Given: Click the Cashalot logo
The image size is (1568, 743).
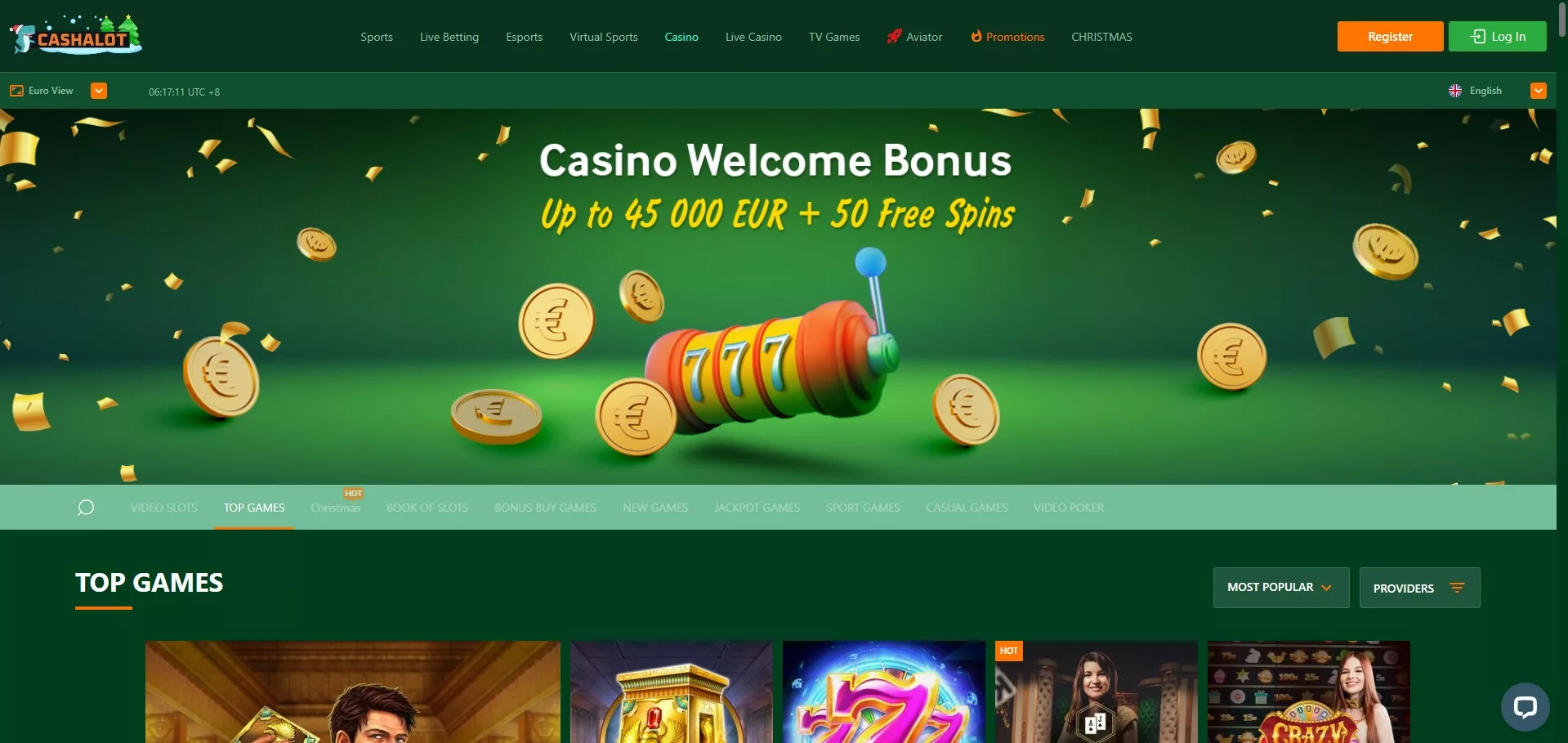Looking at the screenshot, I should click(76, 35).
